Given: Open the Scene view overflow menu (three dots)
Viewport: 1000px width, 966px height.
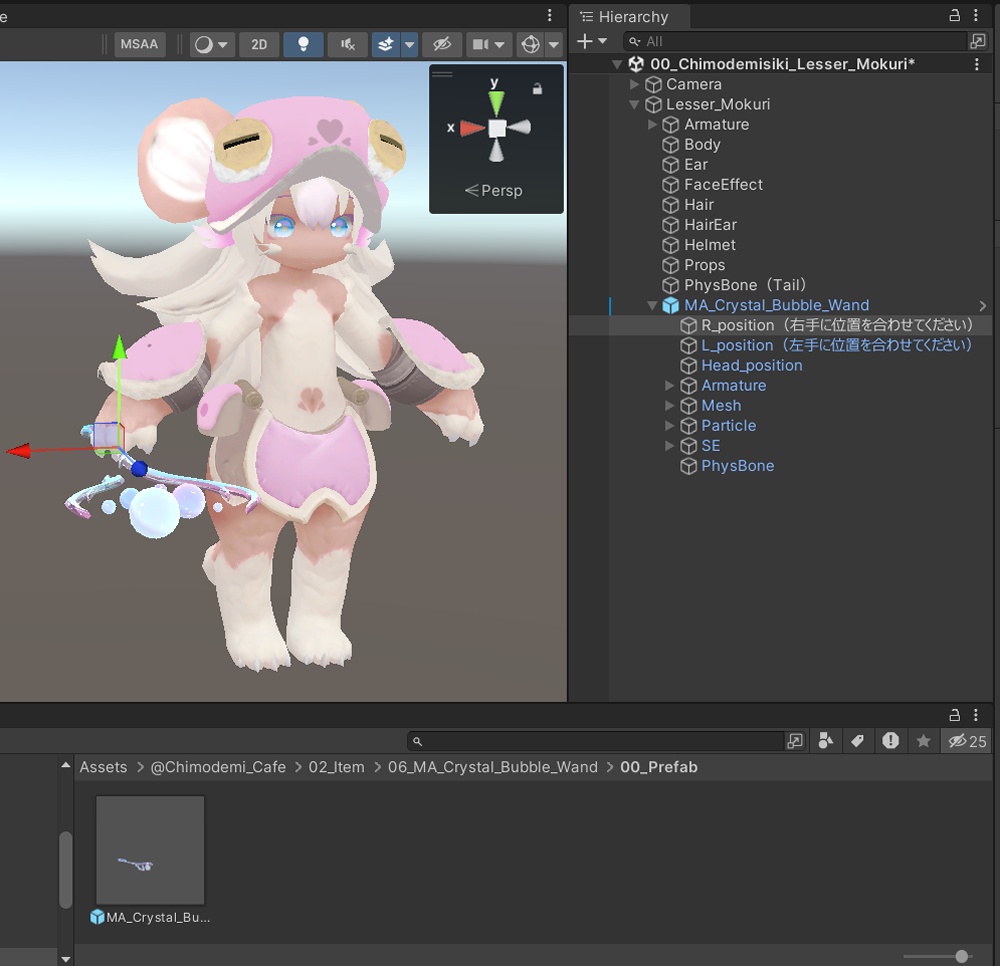Looking at the screenshot, I should tap(548, 16).
